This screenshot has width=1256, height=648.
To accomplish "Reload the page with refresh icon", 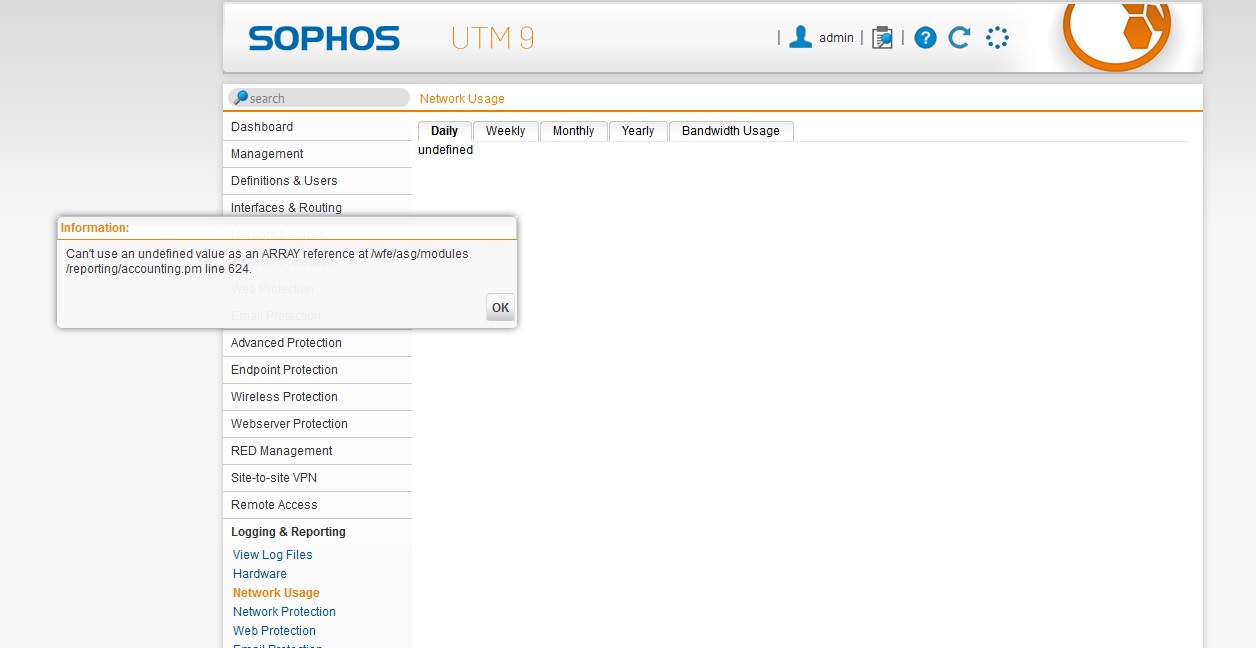I will point(959,38).
